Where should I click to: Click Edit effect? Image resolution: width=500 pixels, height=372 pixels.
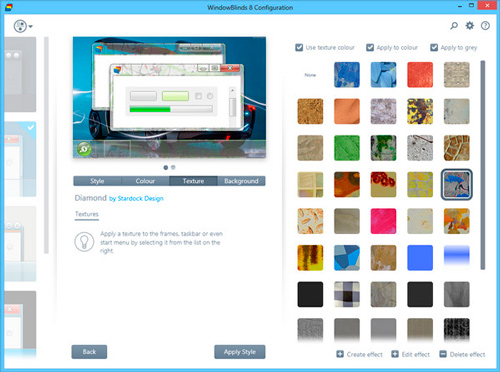(411, 354)
